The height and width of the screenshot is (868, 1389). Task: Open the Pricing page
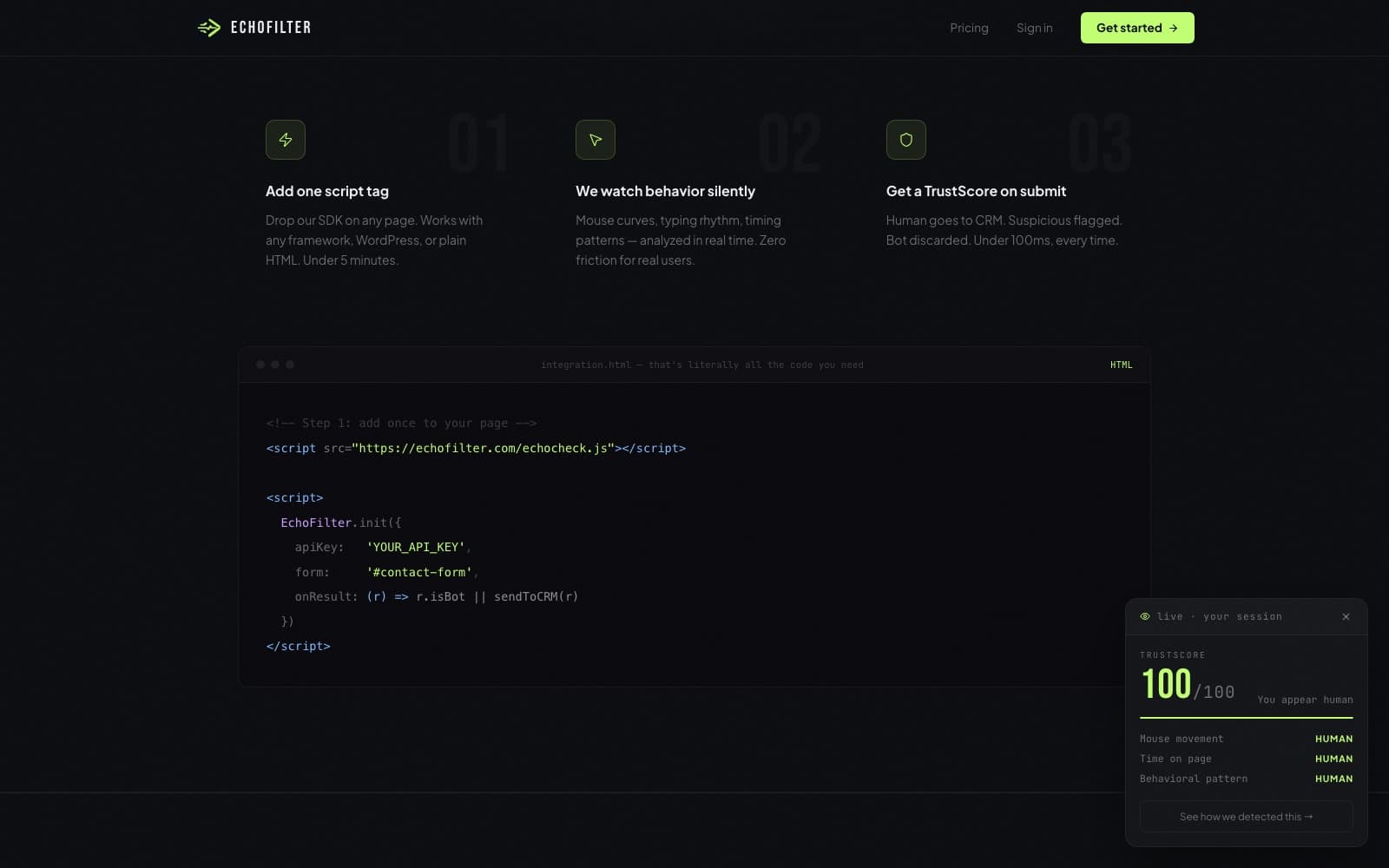(969, 28)
